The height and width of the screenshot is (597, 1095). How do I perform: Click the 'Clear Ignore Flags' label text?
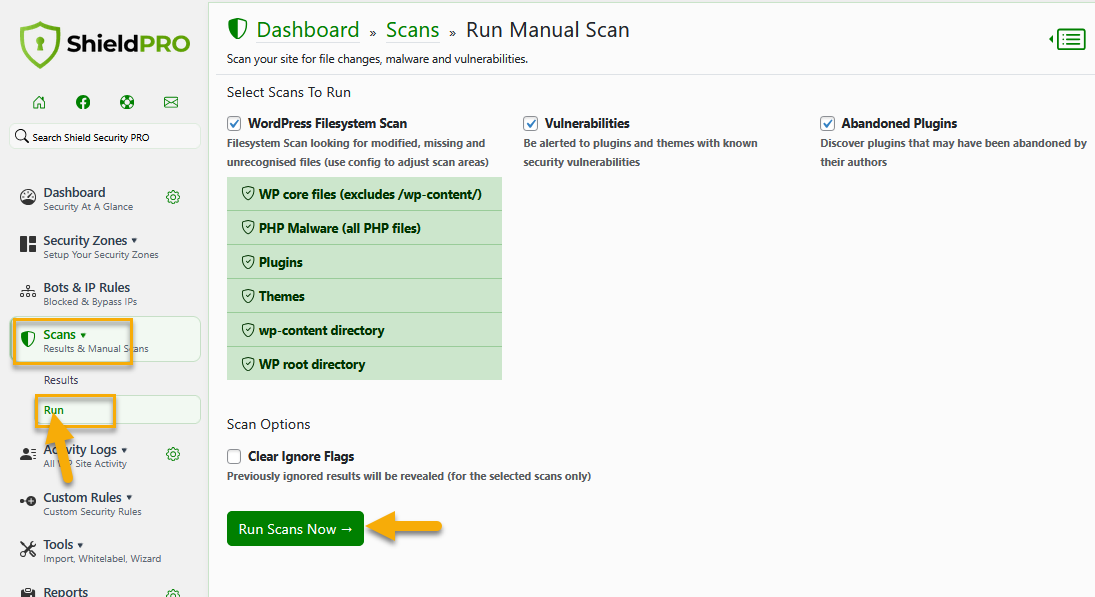coord(301,457)
